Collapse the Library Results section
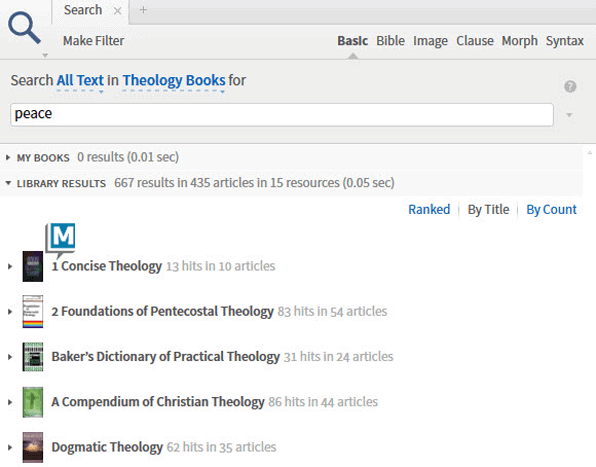 tap(8, 183)
